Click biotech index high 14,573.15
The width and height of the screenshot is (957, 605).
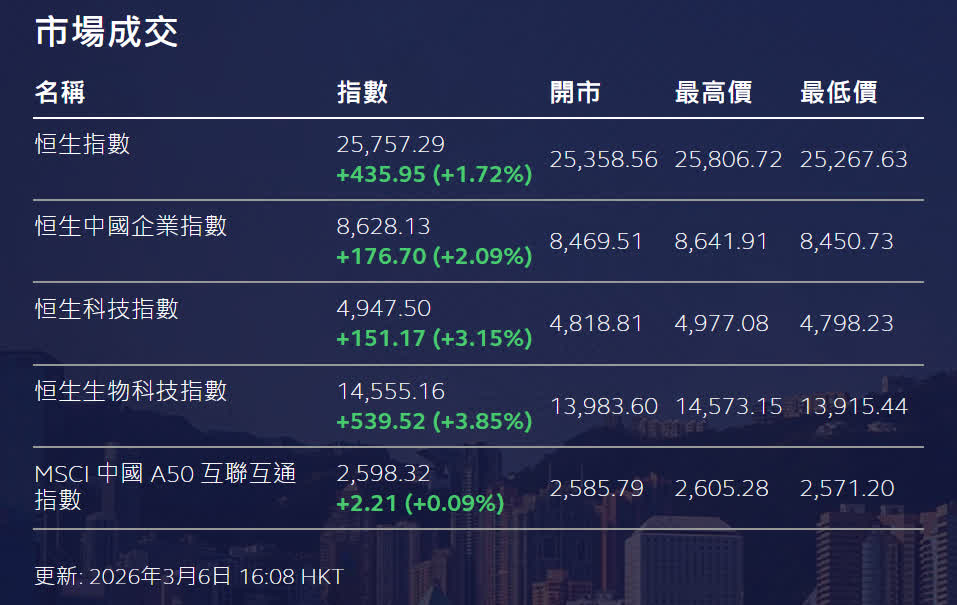[x=729, y=406]
